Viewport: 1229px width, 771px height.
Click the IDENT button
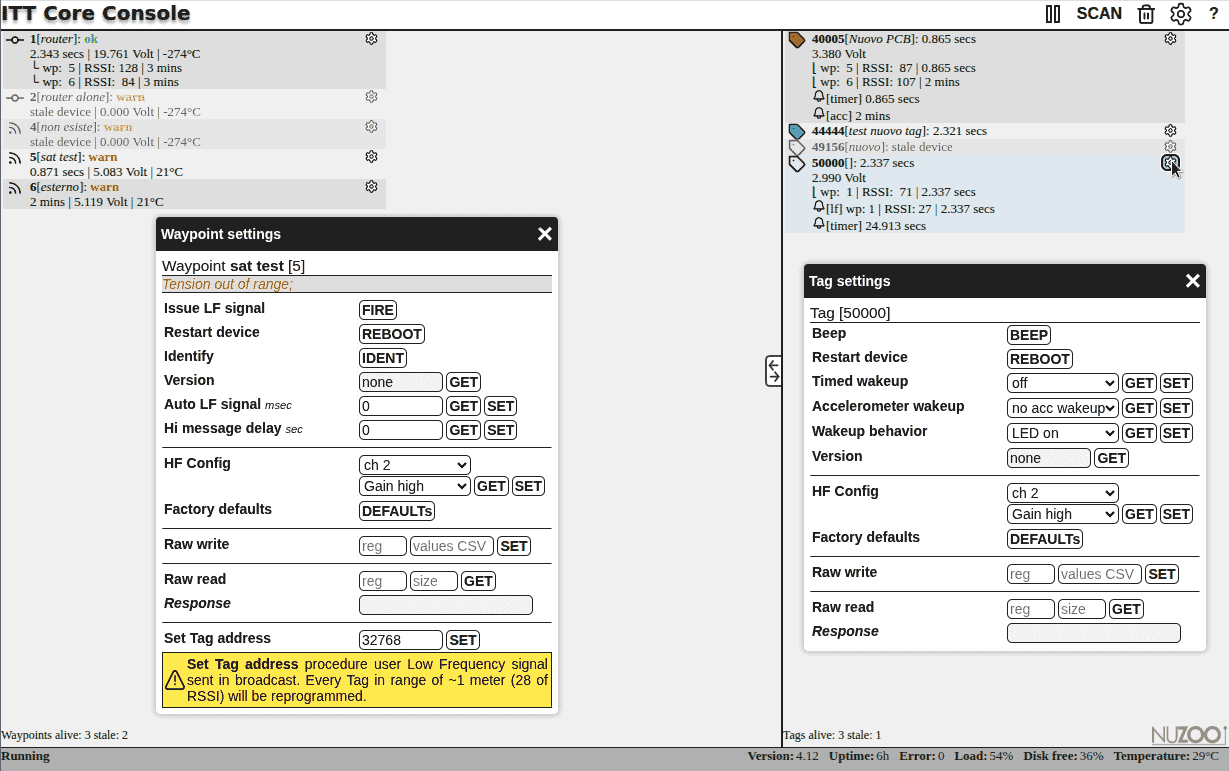click(383, 358)
